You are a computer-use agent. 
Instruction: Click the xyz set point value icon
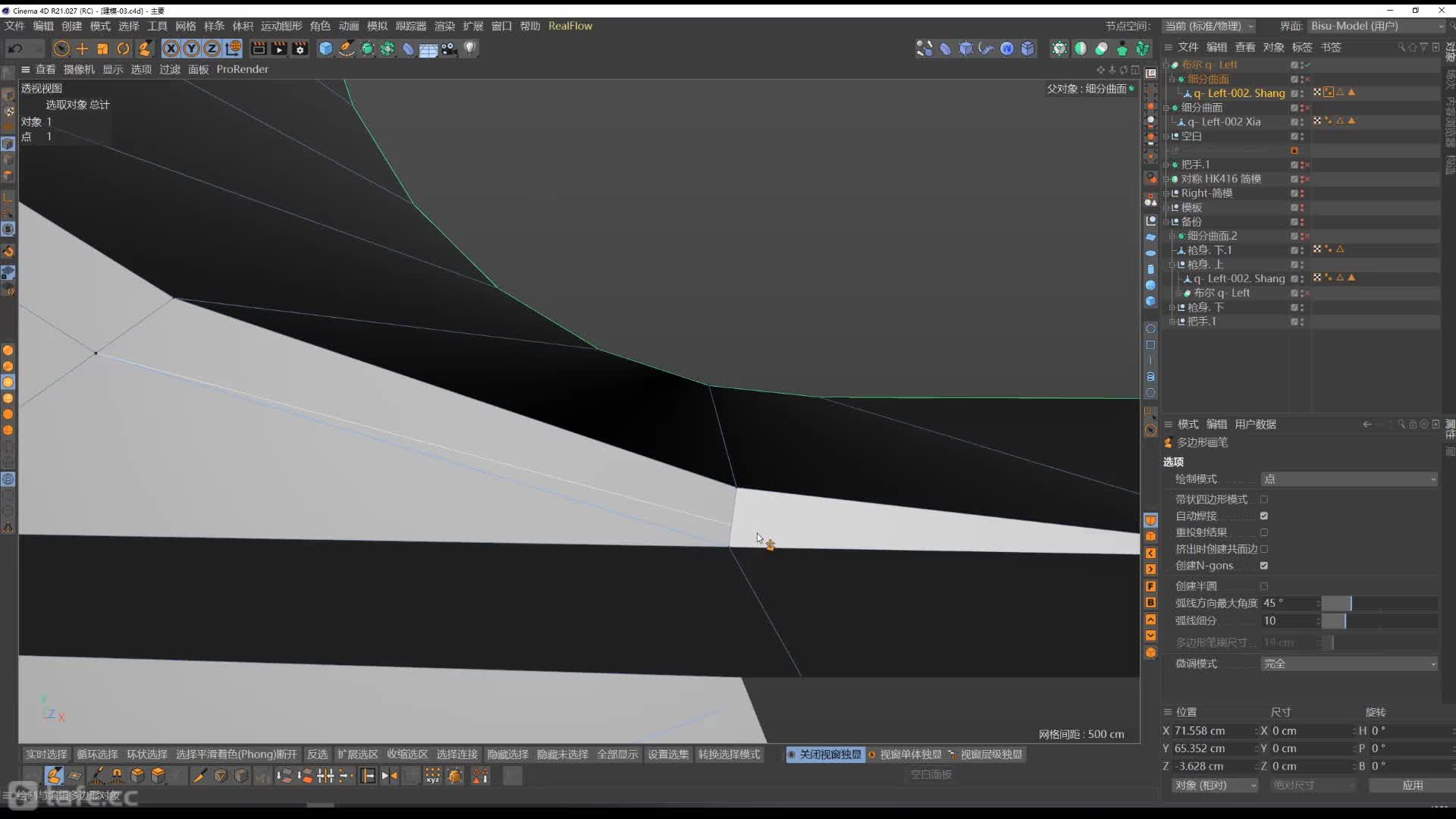[433, 776]
